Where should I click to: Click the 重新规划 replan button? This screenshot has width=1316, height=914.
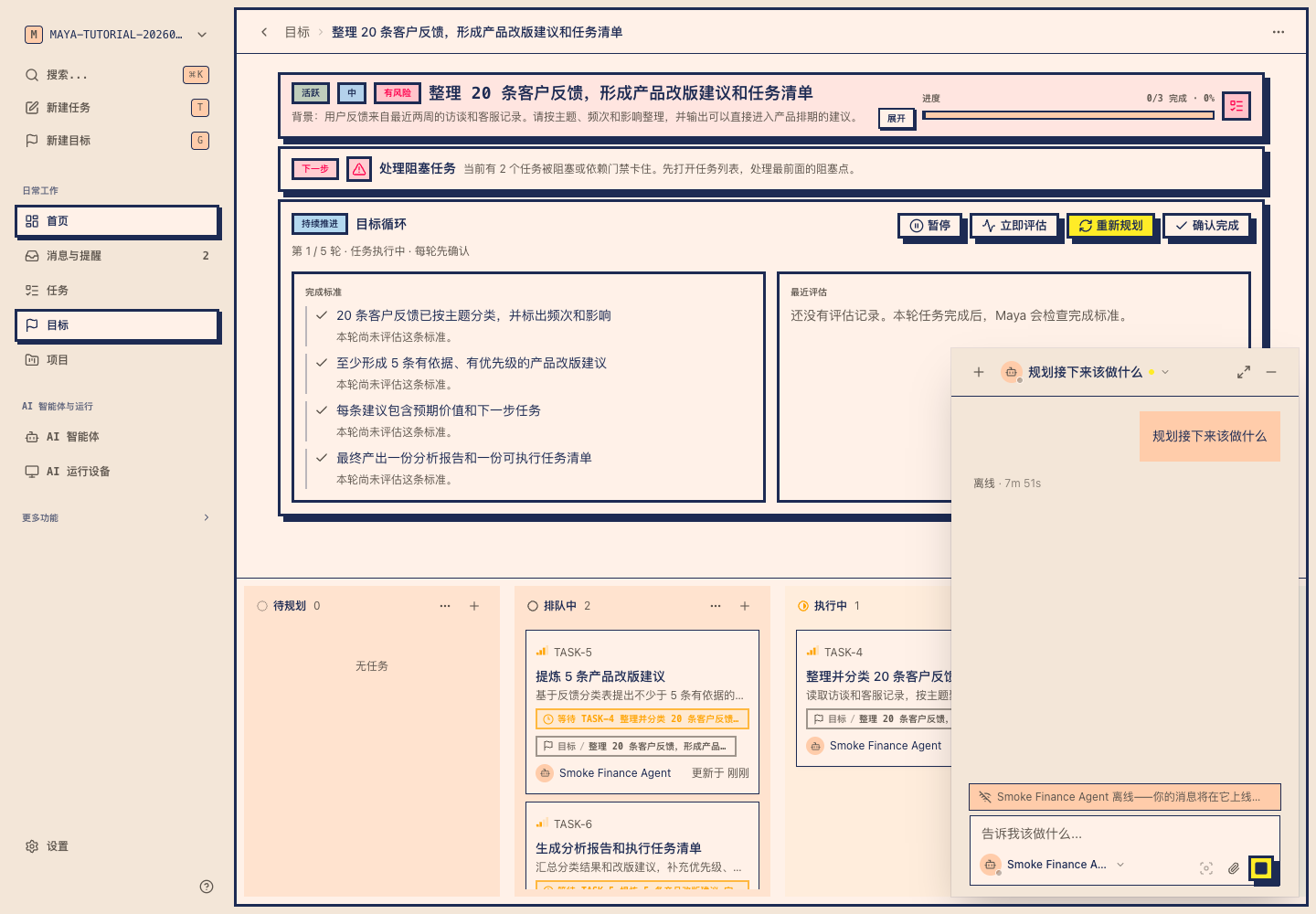pos(1111,226)
